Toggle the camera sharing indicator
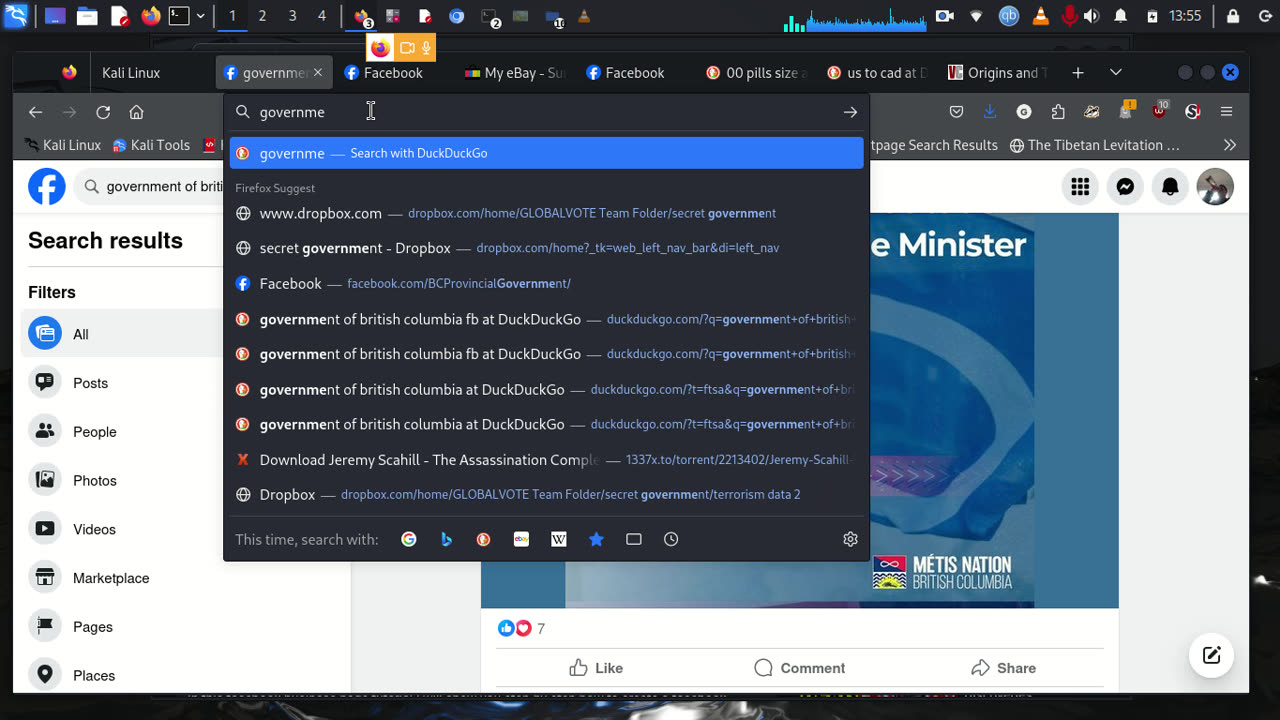 click(x=407, y=48)
